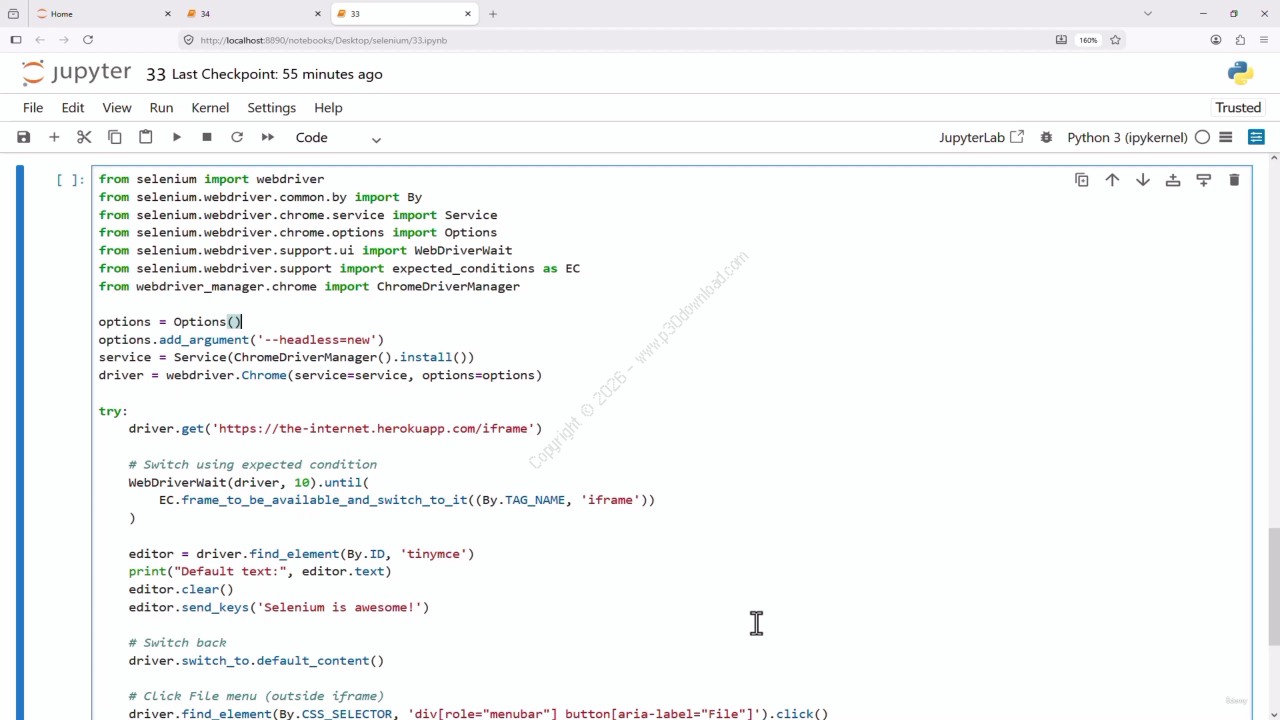Viewport: 1280px width, 720px height.
Task: Open the Edit menu
Action: click(73, 107)
